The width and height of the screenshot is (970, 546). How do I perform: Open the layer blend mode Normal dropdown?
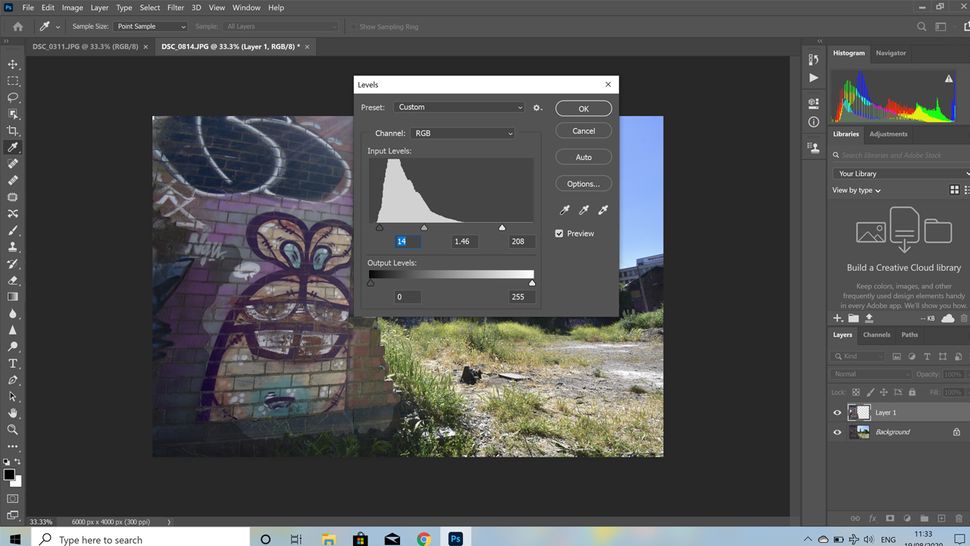(870, 374)
